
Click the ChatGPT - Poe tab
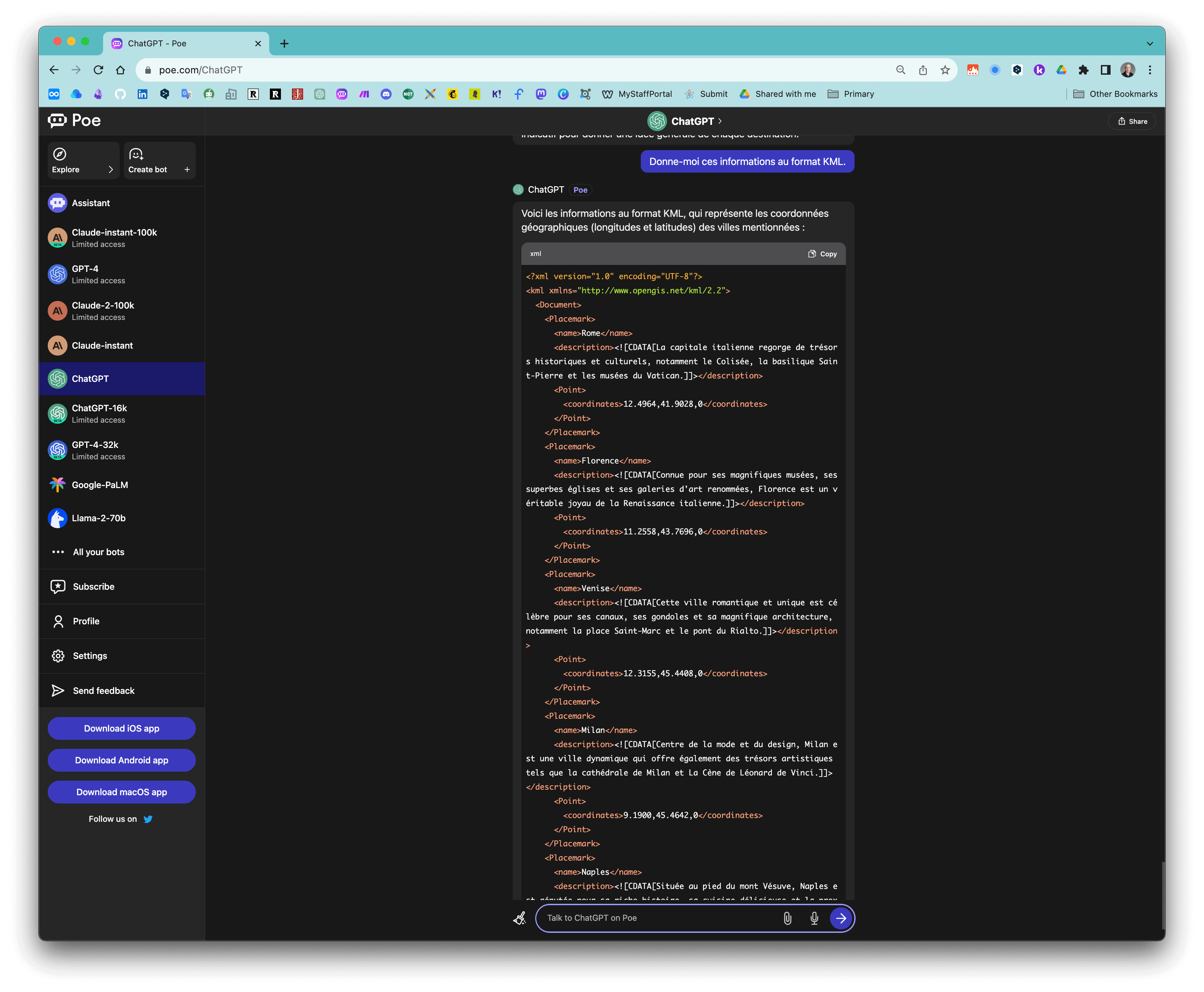[186, 44]
